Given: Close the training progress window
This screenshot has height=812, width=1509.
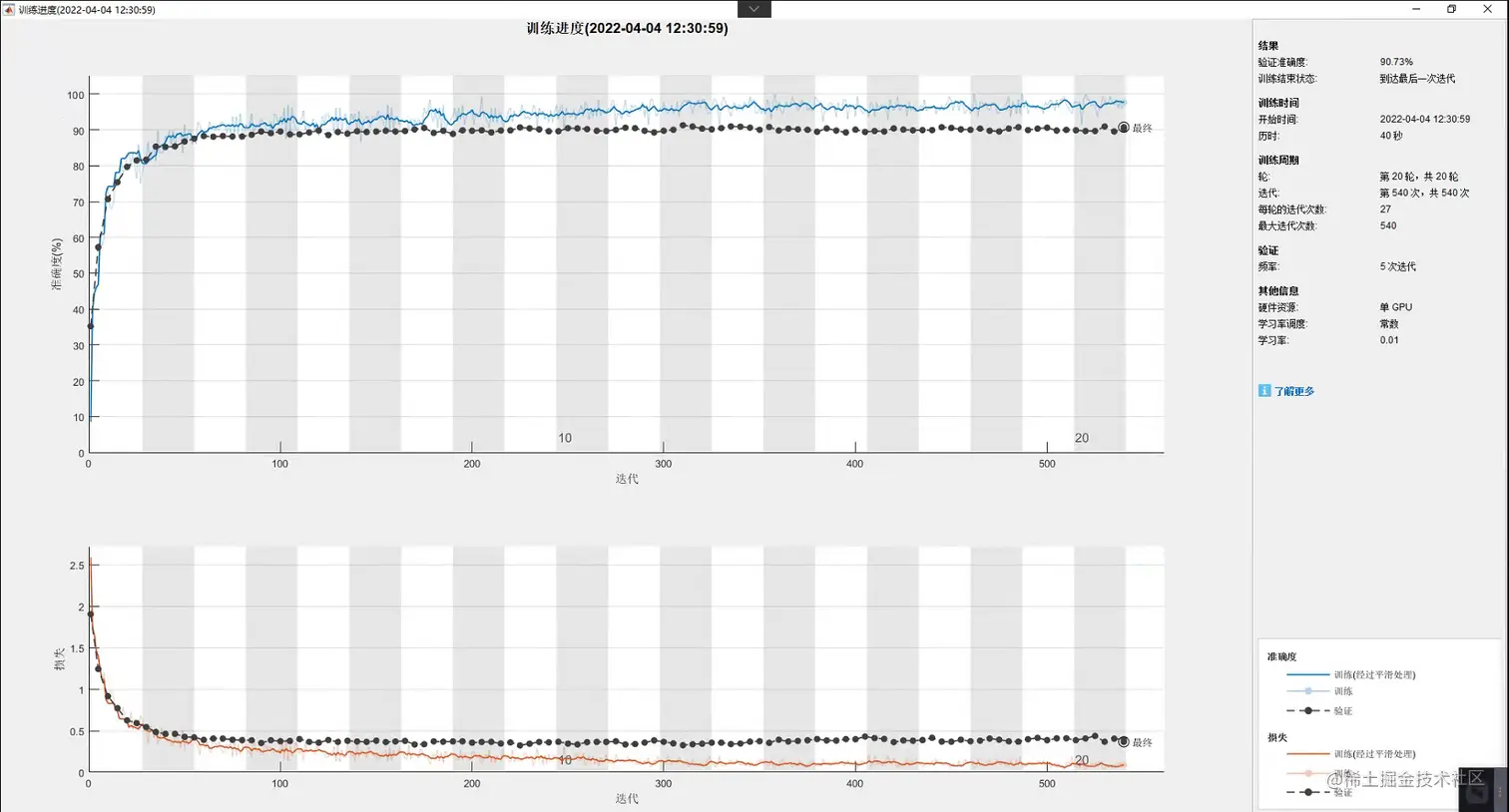Looking at the screenshot, I should 1487,9.
